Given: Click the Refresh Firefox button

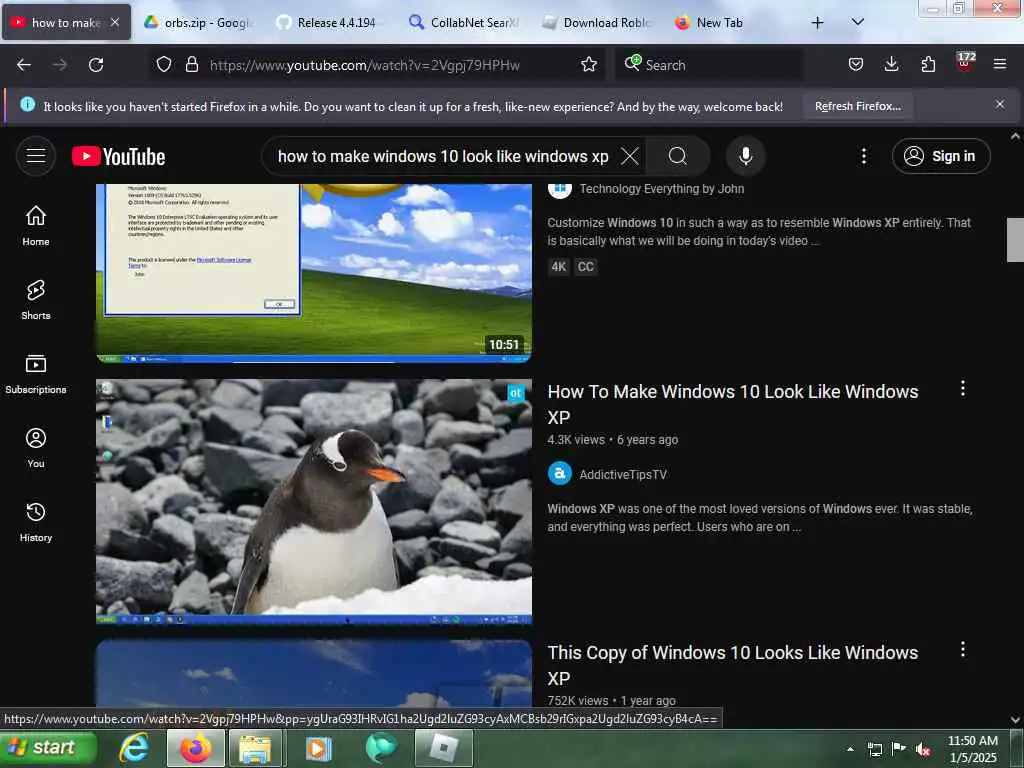Looking at the screenshot, I should 857,106.
